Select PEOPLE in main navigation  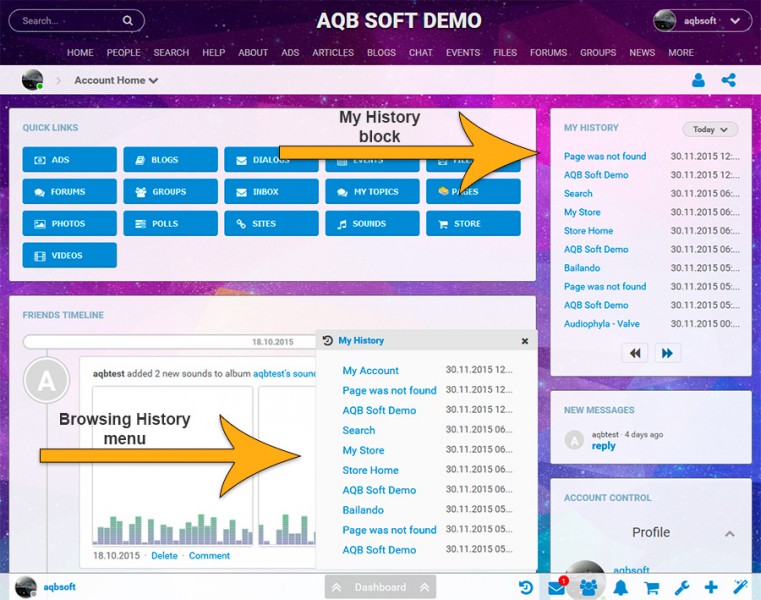pyautogui.click(x=123, y=52)
